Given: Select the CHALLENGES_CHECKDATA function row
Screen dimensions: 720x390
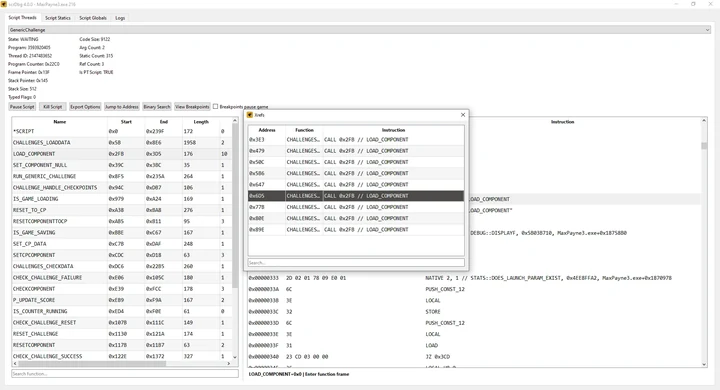Looking at the screenshot, I should pos(122,266).
